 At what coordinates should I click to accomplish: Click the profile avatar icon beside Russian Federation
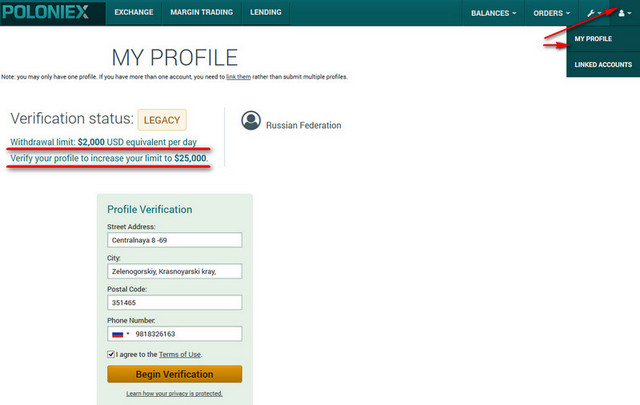(251, 120)
